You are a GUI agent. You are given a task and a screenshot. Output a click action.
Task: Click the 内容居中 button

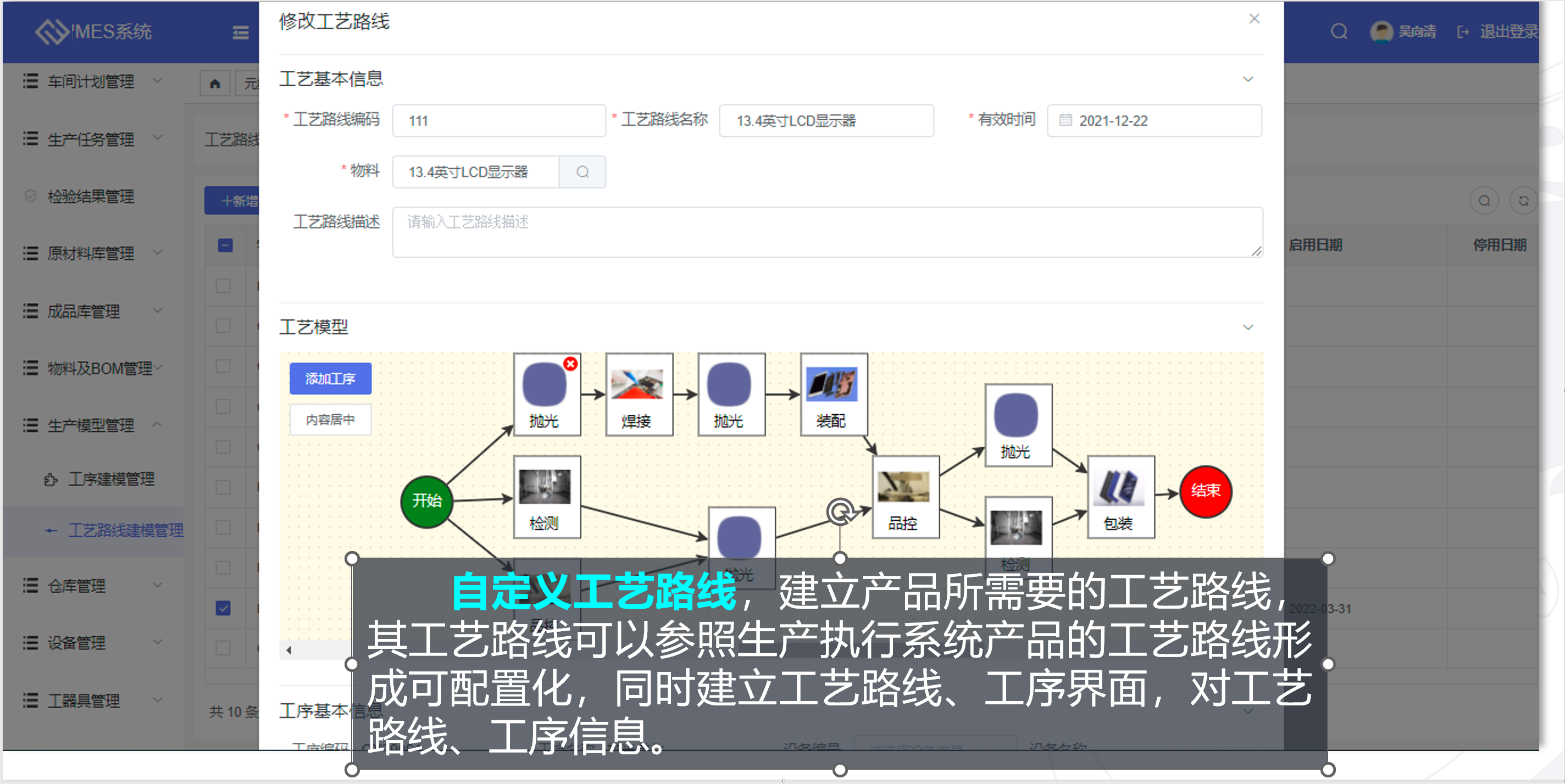(x=330, y=420)
